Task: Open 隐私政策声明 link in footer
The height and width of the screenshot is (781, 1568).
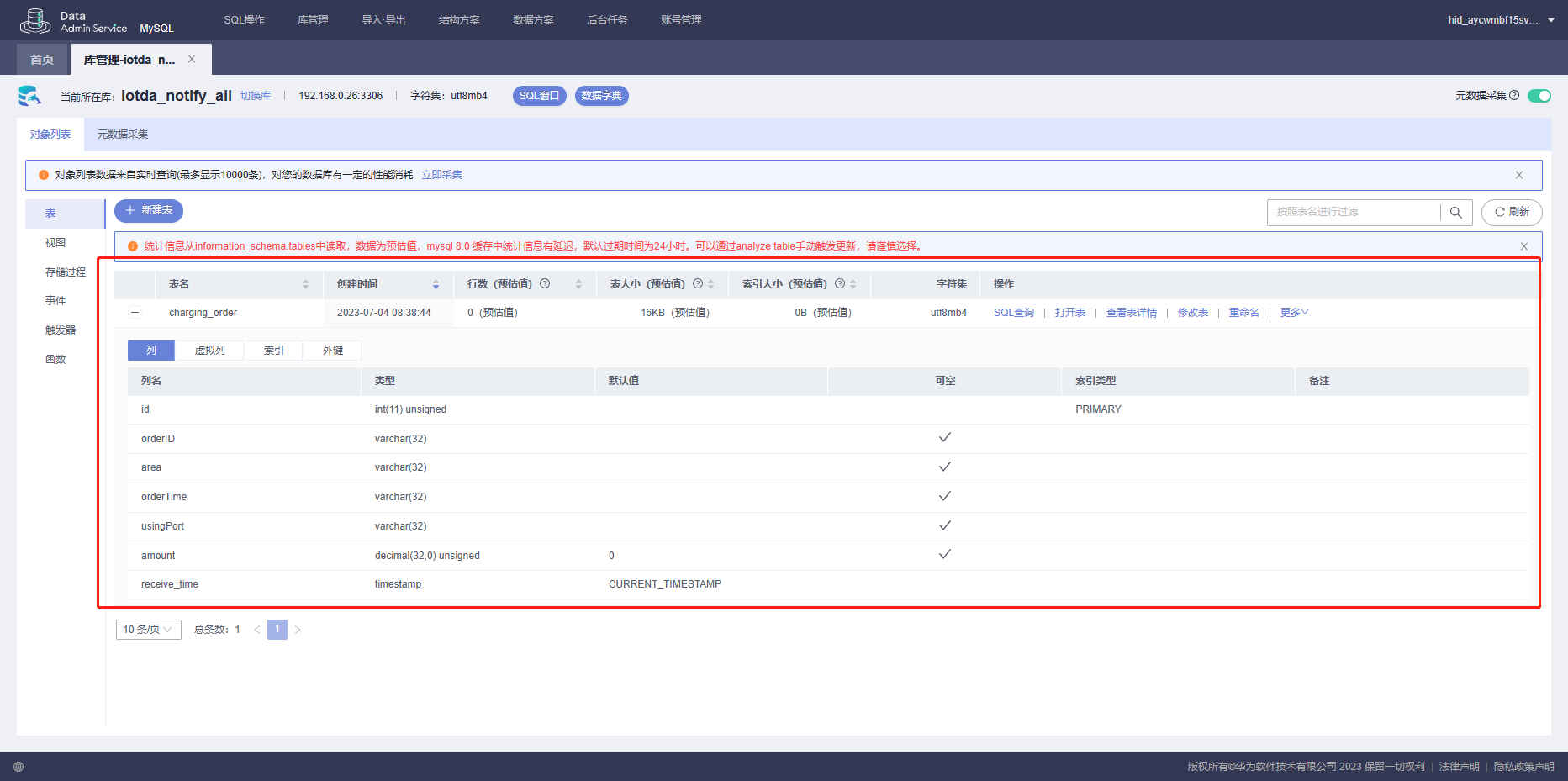Action: [1524, 767]
